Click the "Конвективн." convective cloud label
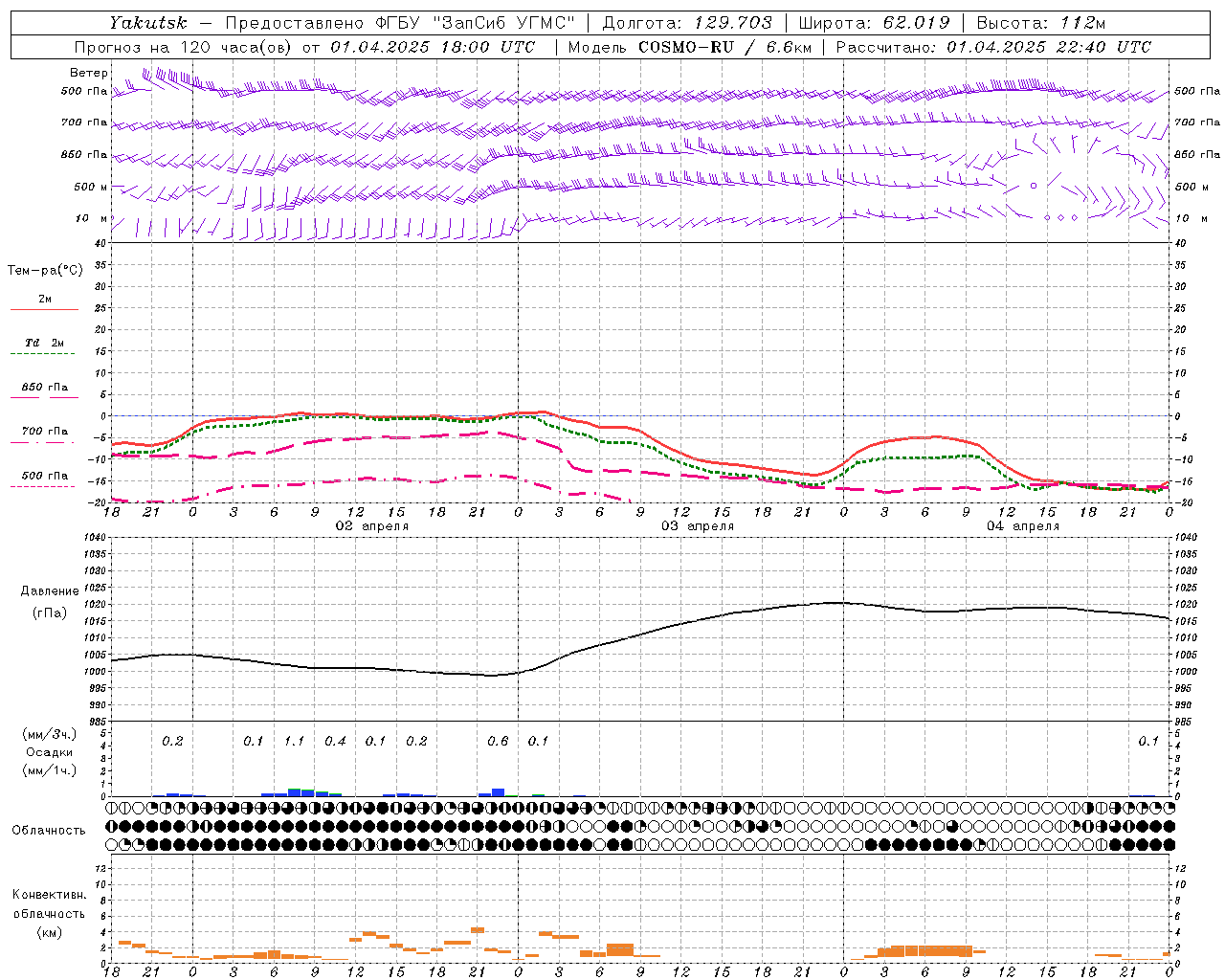The image size is (1225, 980). coord(50,895)
